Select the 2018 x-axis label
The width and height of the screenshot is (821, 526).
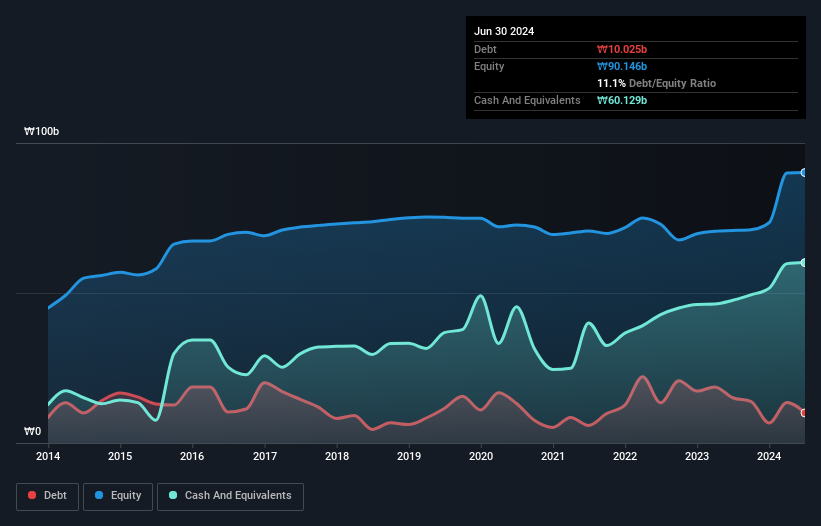pyautogui.click(x=337, y=456)
